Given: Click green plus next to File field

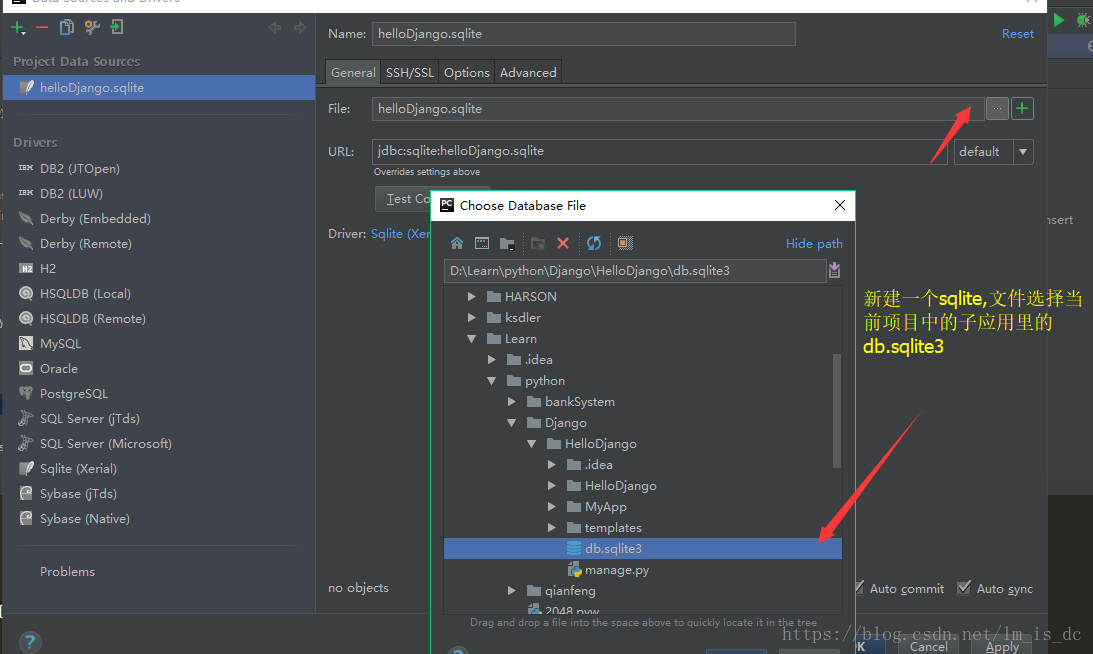Looking at the screenshot, I should click(x=1022, y=109).
